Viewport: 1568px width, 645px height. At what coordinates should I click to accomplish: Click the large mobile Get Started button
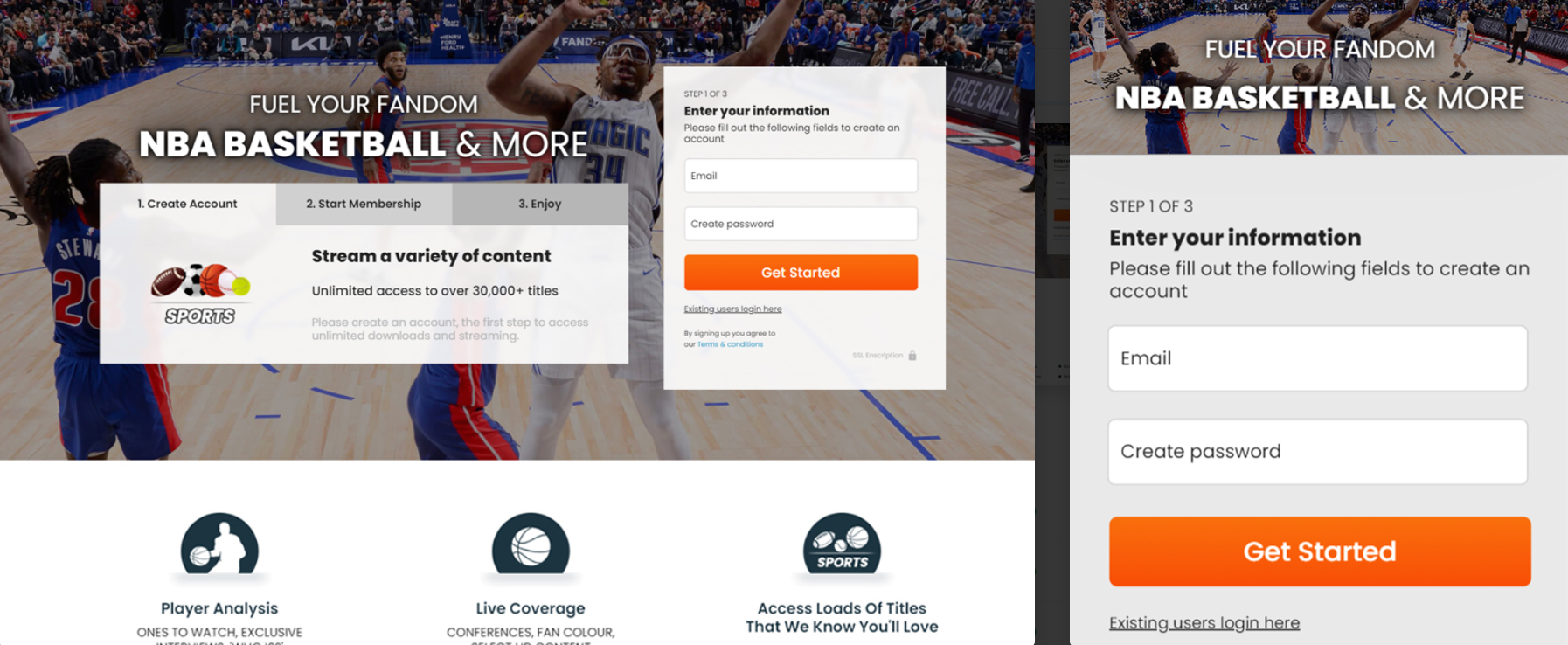pyautogui.click(x=1320, y=551)
